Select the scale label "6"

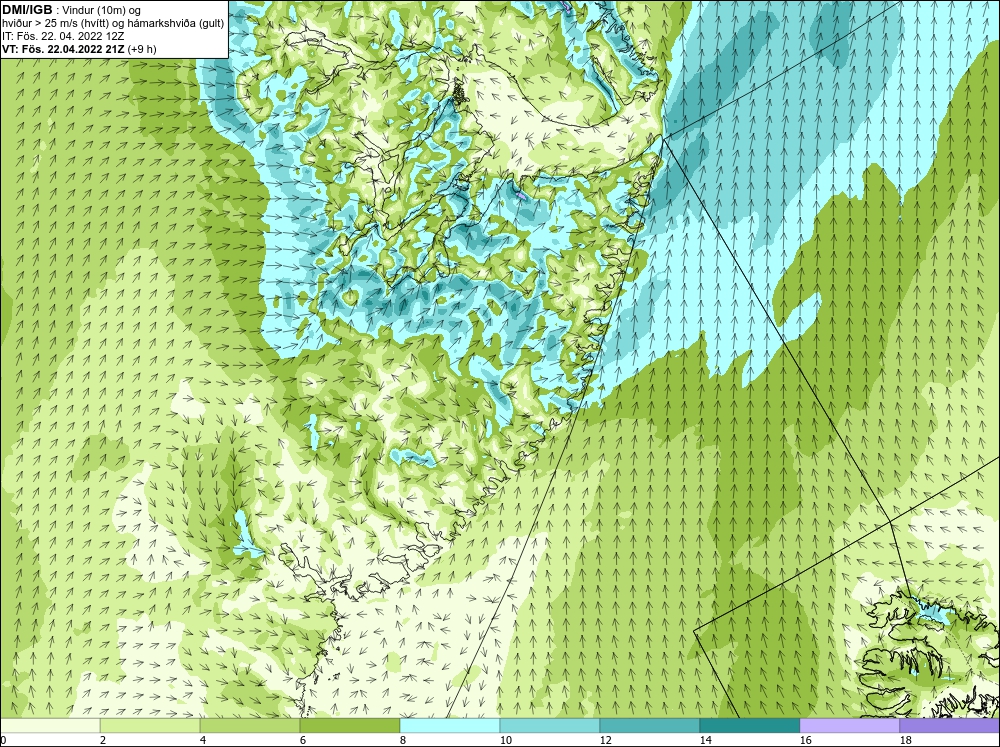[x=304, y=740]
